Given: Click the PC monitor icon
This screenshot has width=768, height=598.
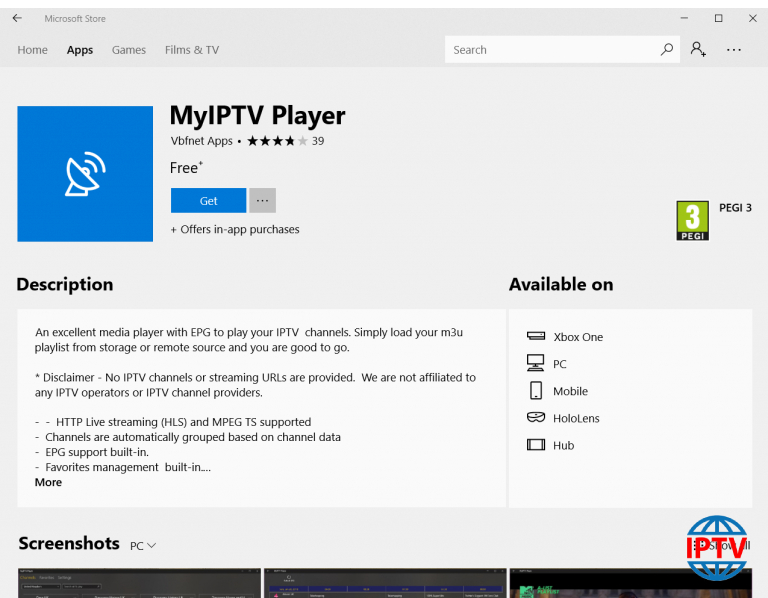Looking at the screenshot, I should (535, 363).
